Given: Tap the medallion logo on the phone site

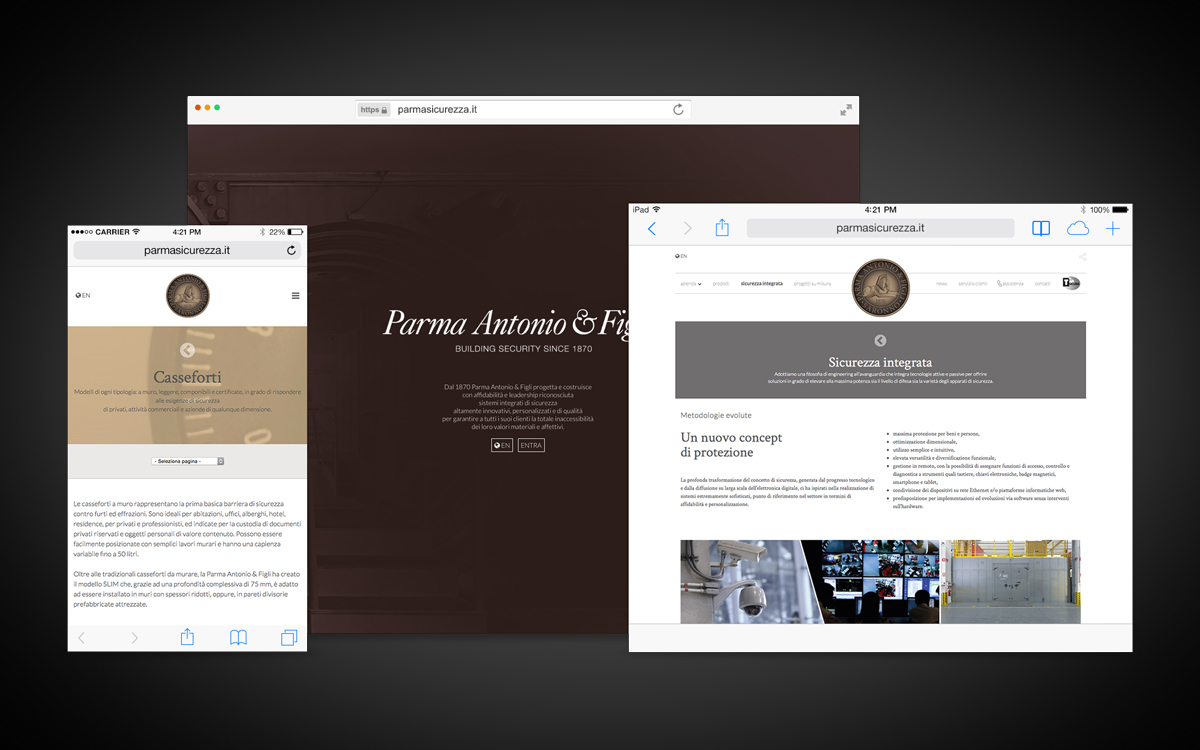Looking at the screenshot, I should point(187,296).
